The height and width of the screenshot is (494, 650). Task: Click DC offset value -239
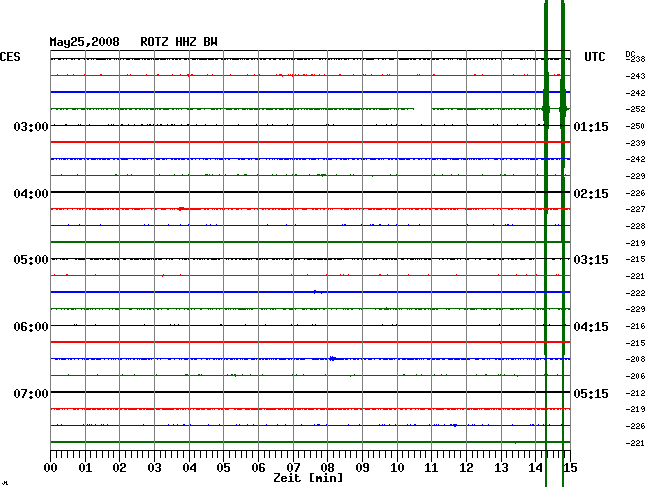pyautogui.click(x=635, y=143)
